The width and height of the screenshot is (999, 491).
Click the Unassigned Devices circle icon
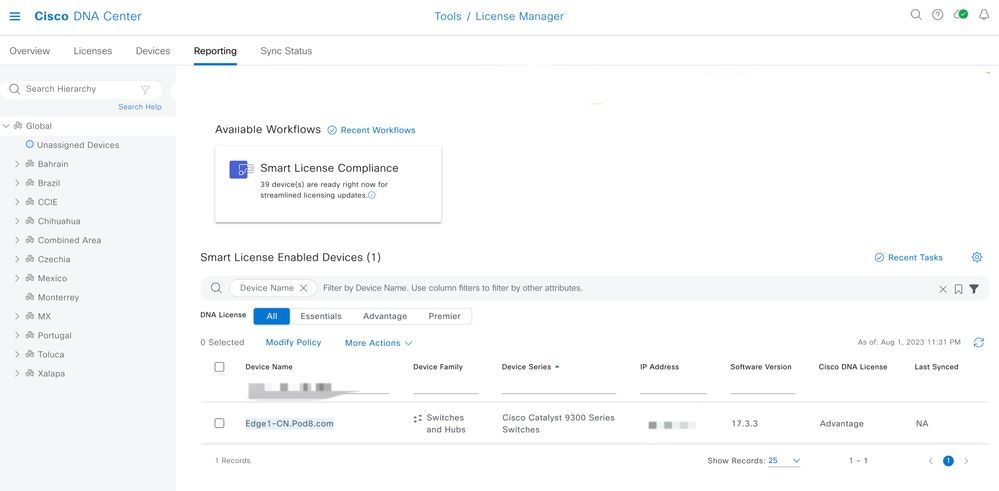(29, 145)
